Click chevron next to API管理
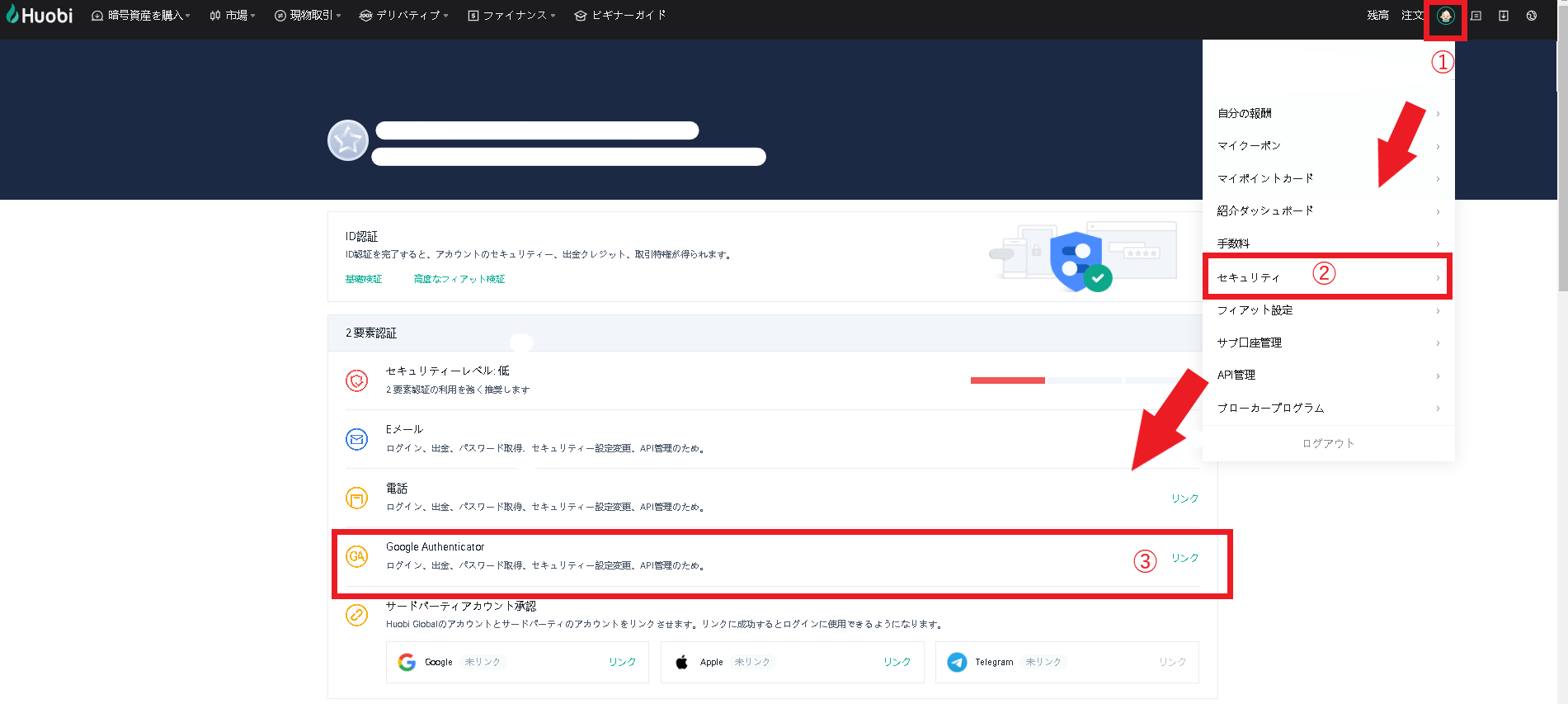 [1438, 376]
